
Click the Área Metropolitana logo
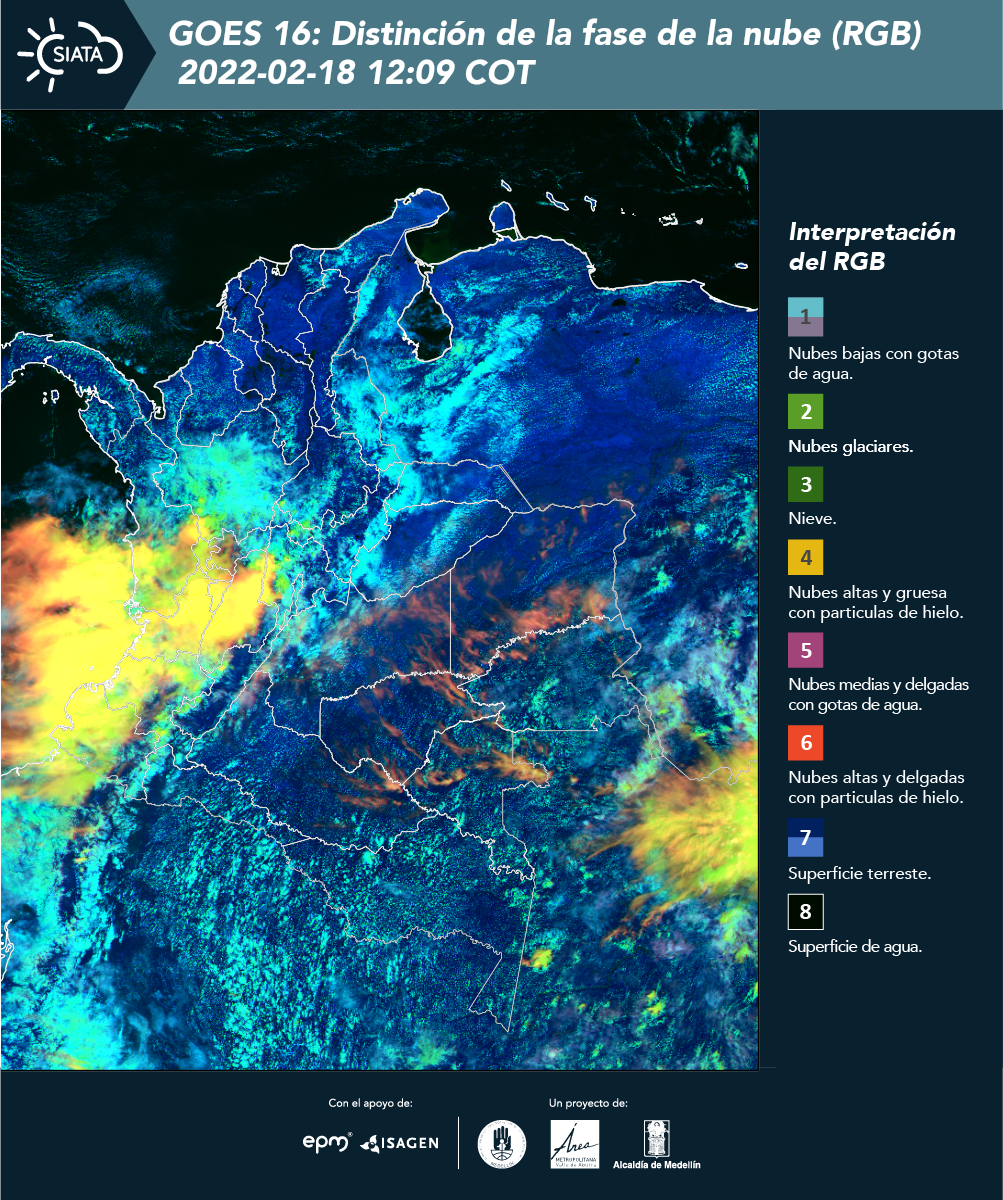(575, 1144)
